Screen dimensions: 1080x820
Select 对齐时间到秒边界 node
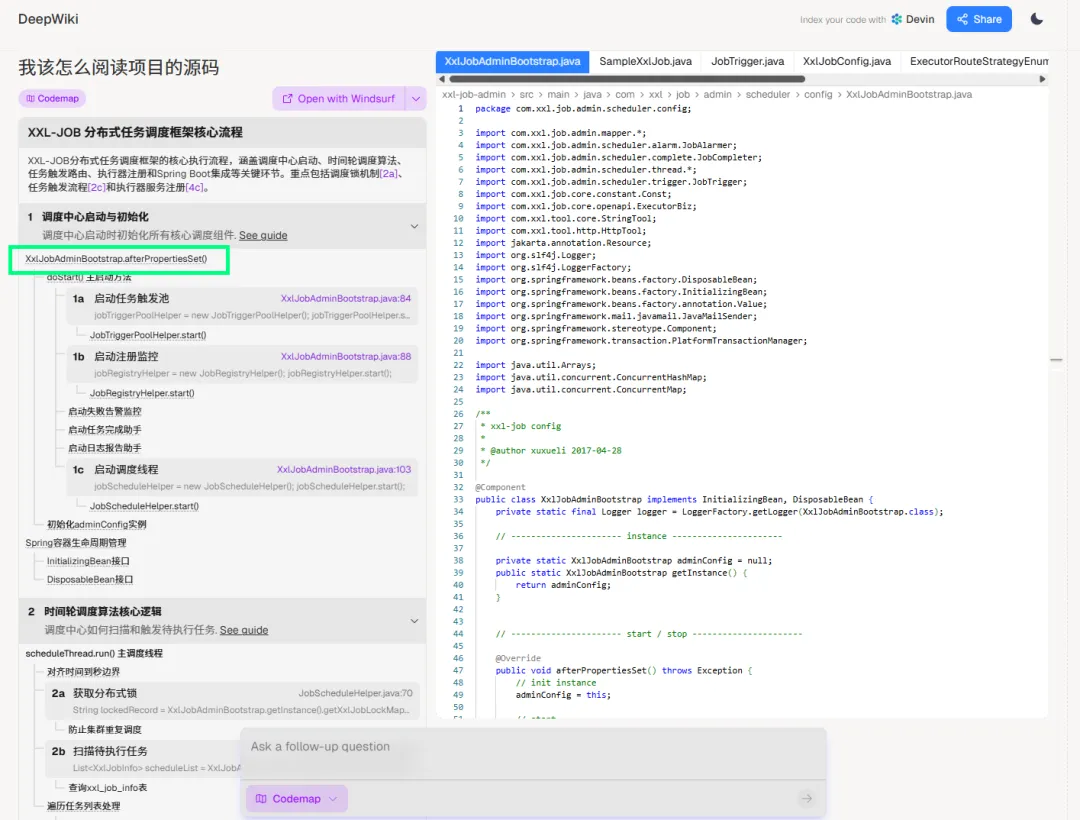click(x=83, y=671)
